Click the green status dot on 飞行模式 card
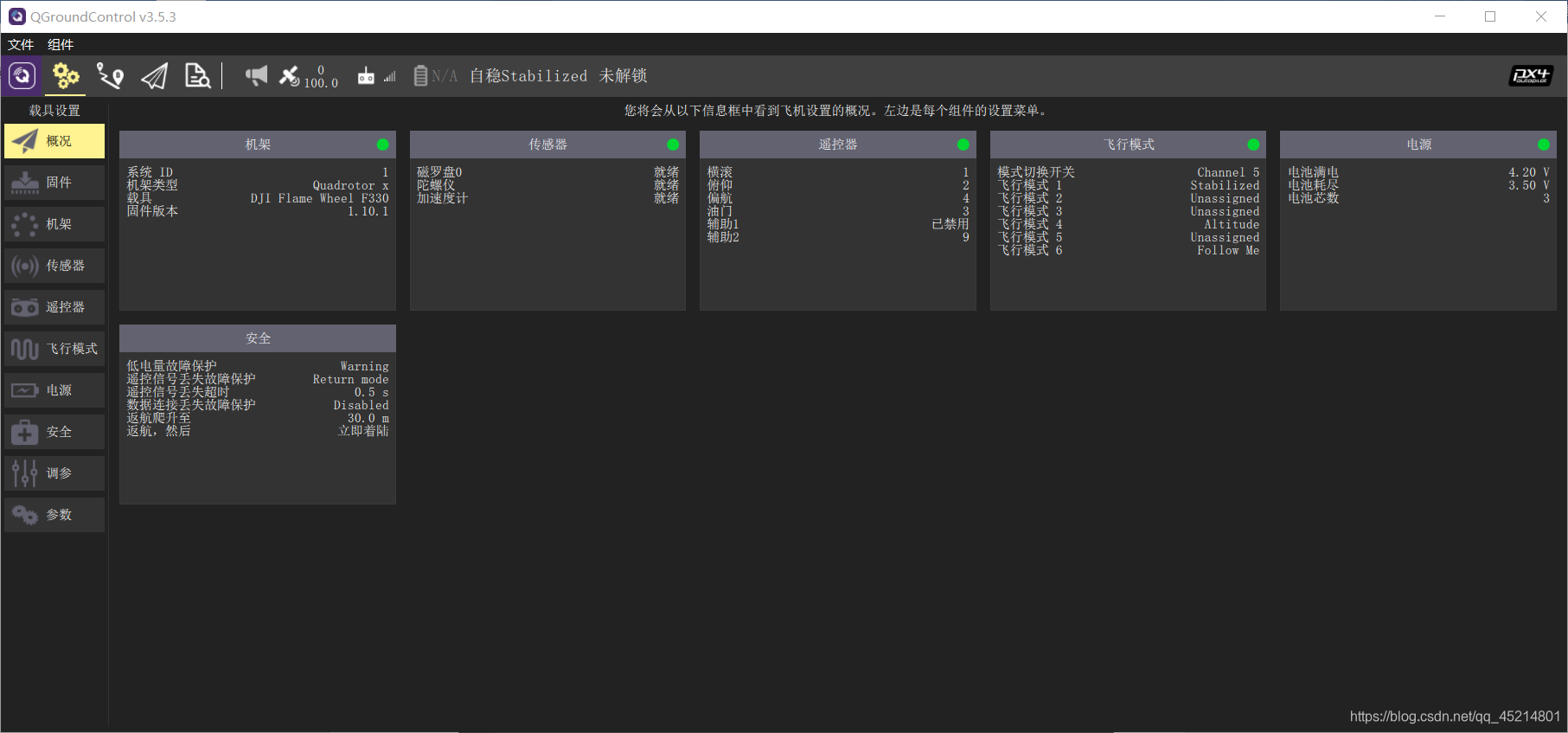 click(x=1253, y=145)
